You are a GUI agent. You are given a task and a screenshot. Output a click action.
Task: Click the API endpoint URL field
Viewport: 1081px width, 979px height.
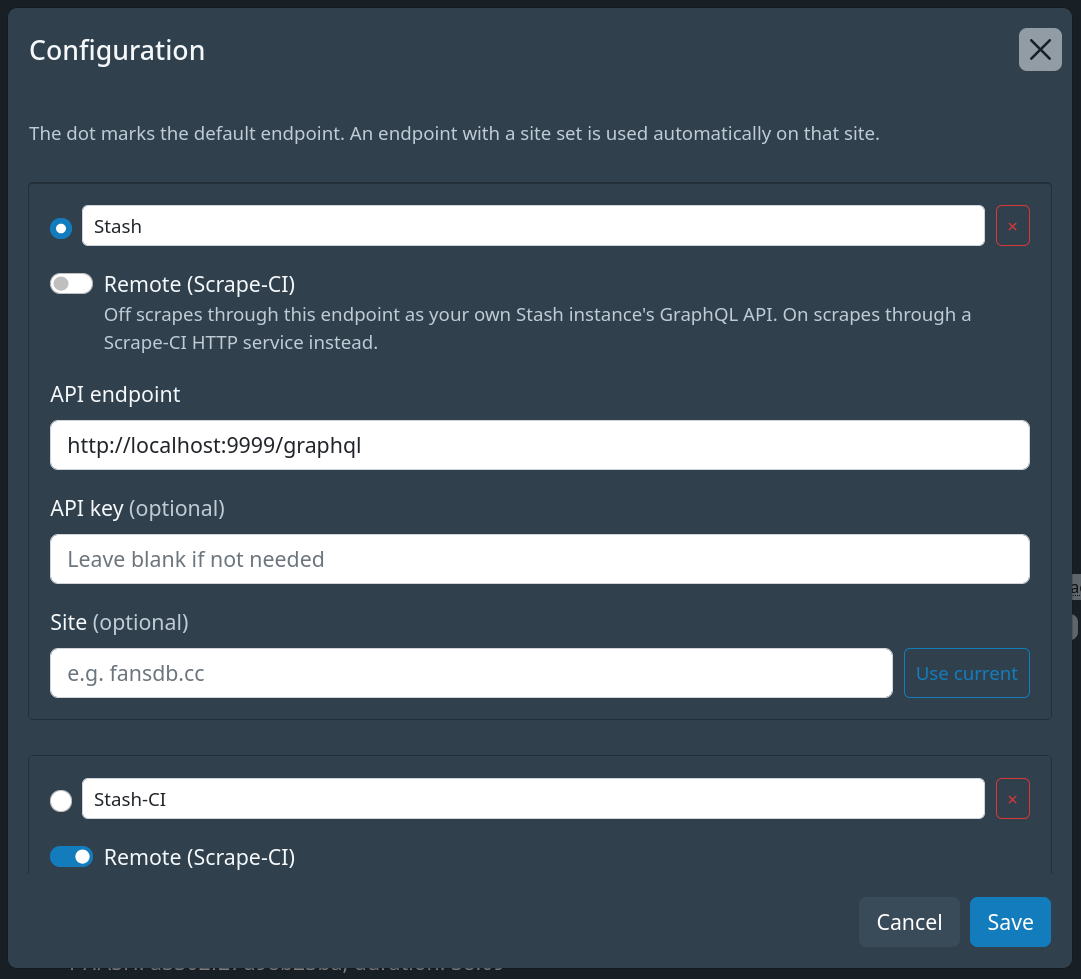(540, 445)
